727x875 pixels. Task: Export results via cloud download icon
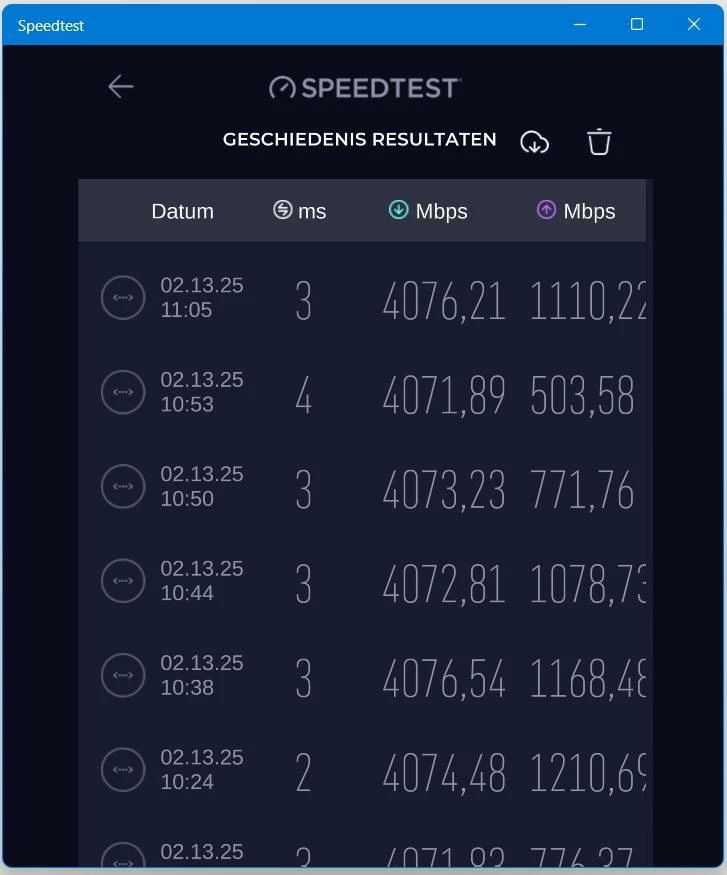535,142
